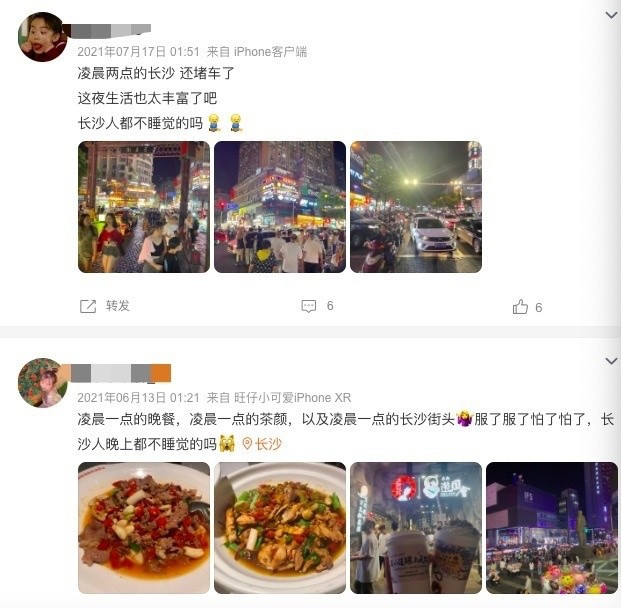622x608 pixels.
Task: Like the first post with thumbs-up icon
Action: [x=520, y=307]
